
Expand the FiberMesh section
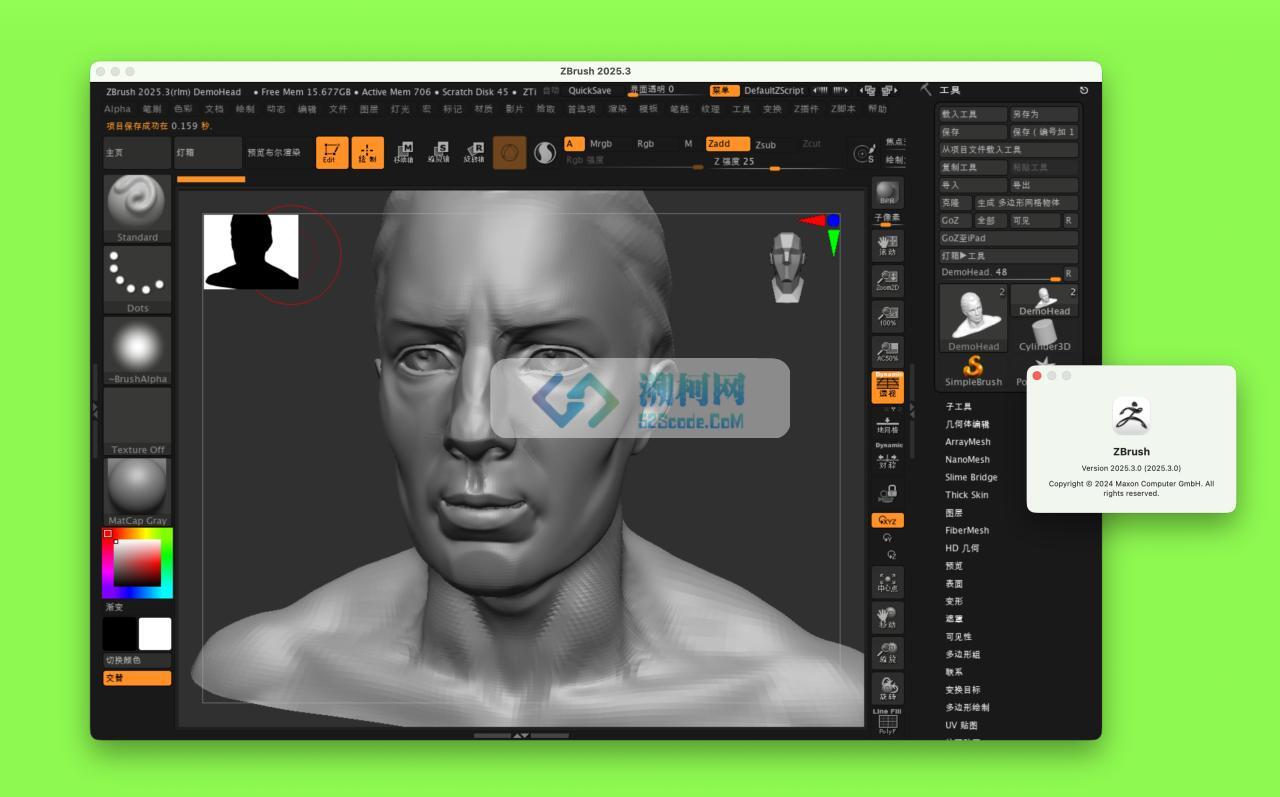tap(967, 530)
